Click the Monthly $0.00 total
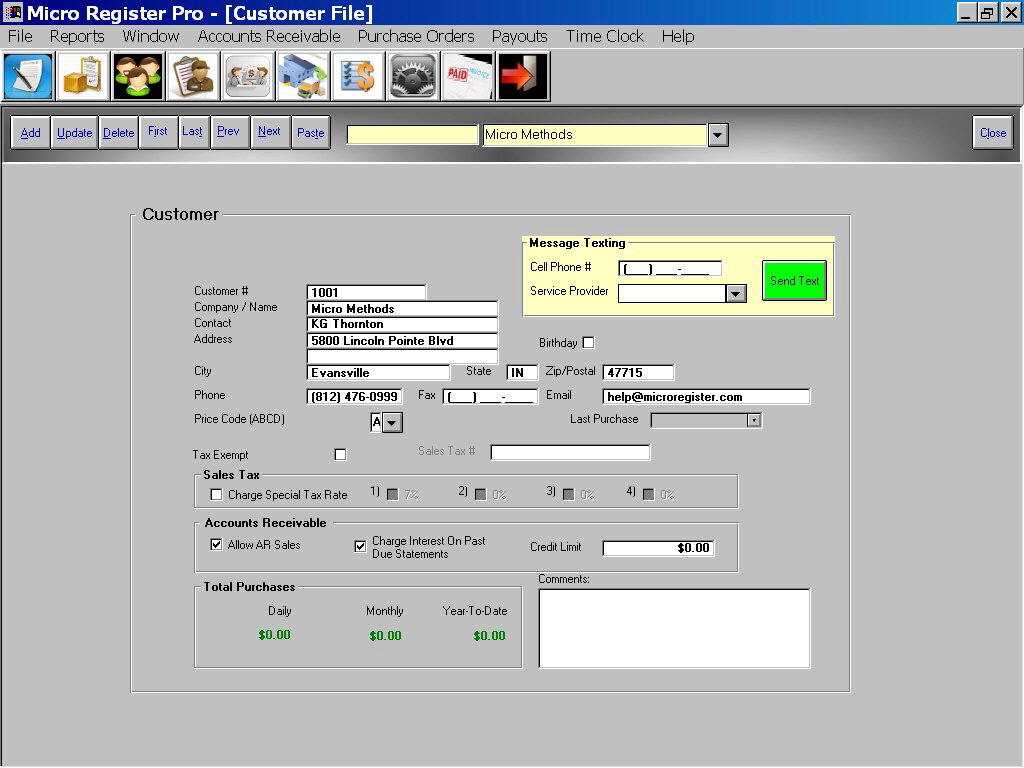 [x=385, y=635]
